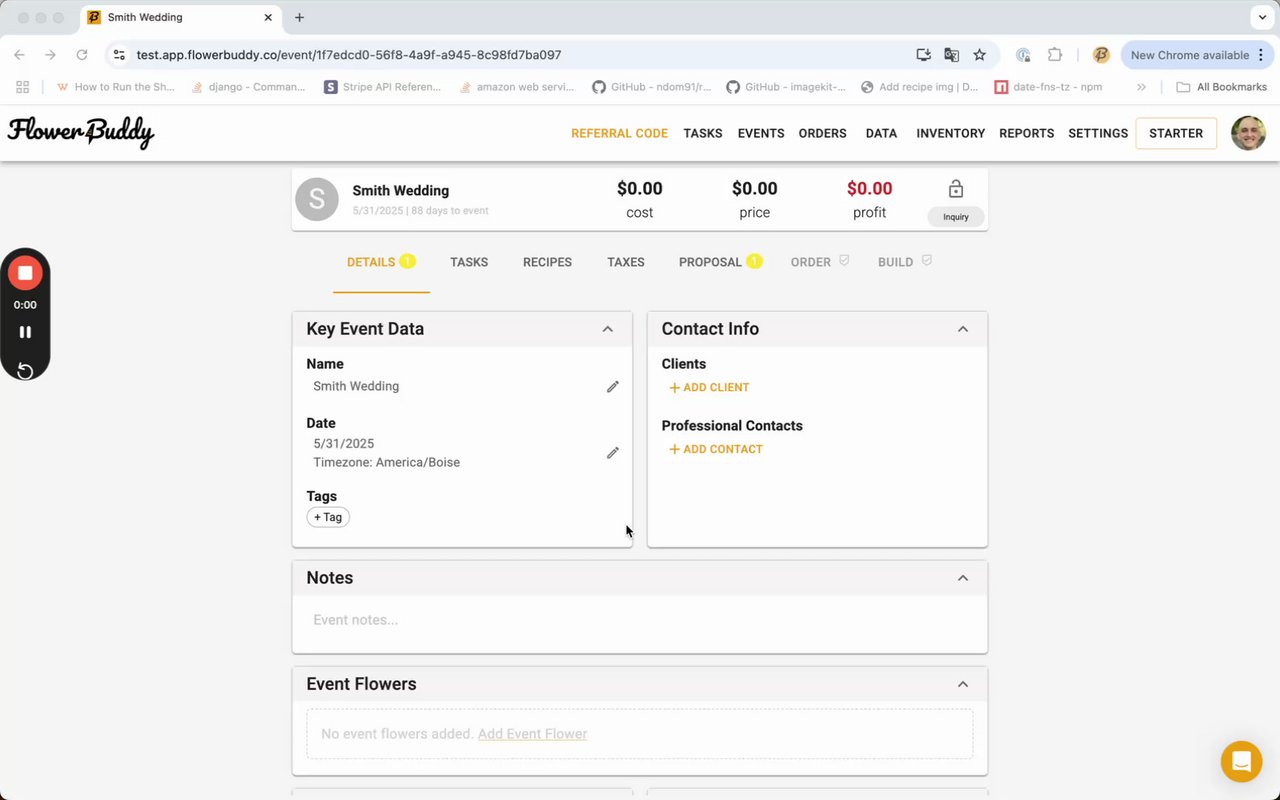Open Tasks in the top navigation
Screen dimensions: 1280x800
703,133
